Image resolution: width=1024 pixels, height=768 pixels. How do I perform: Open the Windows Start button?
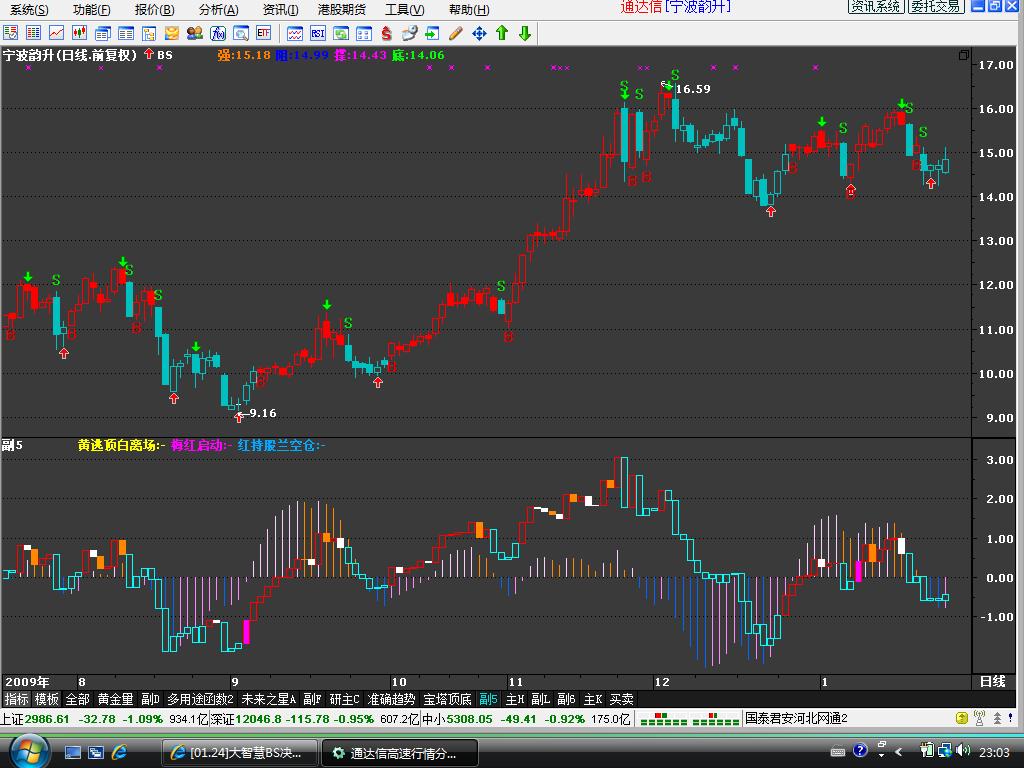[25, 751]
